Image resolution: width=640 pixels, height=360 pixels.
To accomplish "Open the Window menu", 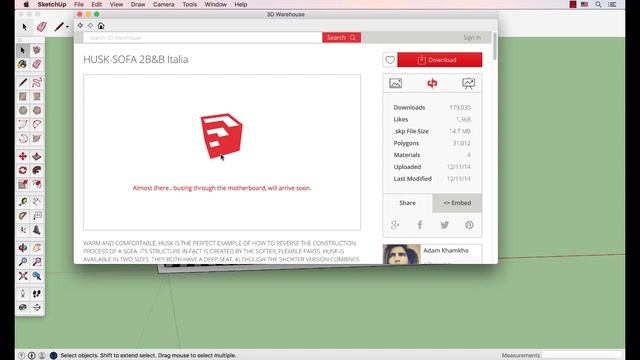I will pyautogui.click(x=216, y=4).
